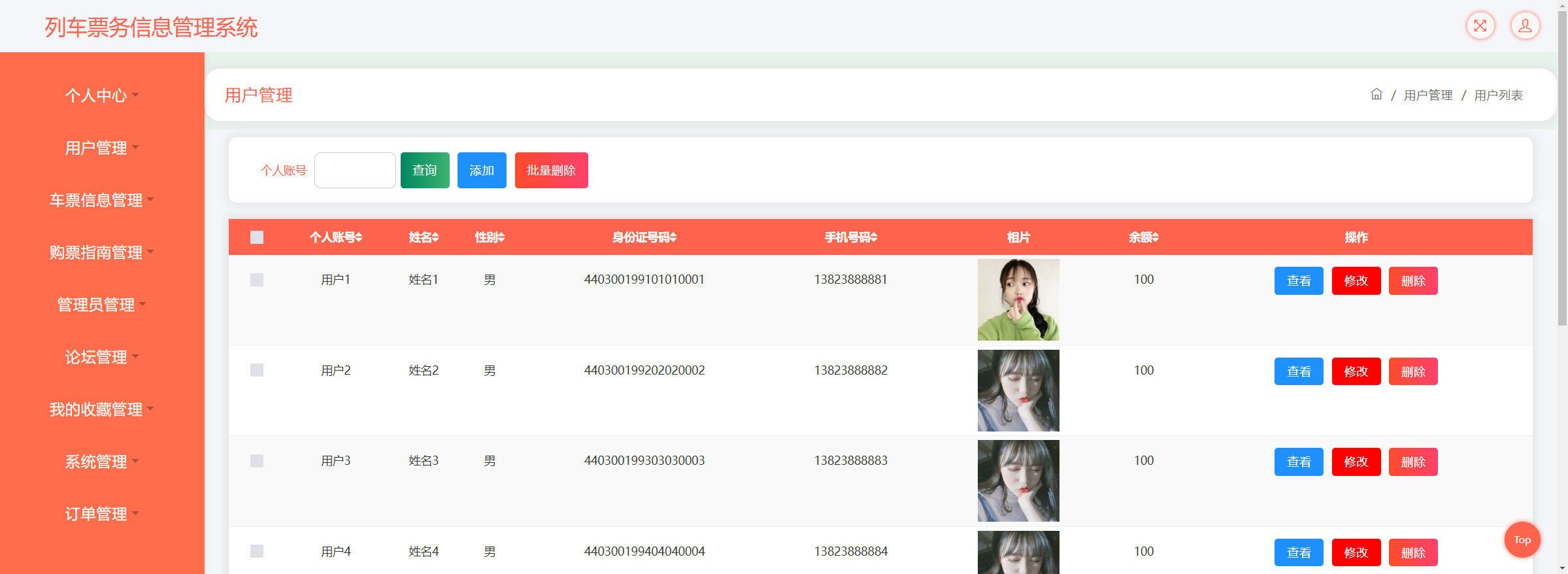This screenshot has height=574, width=1568.
Task: Click 删除 for 用户3
Action: pyautogui.click(x=1413, y=462)
